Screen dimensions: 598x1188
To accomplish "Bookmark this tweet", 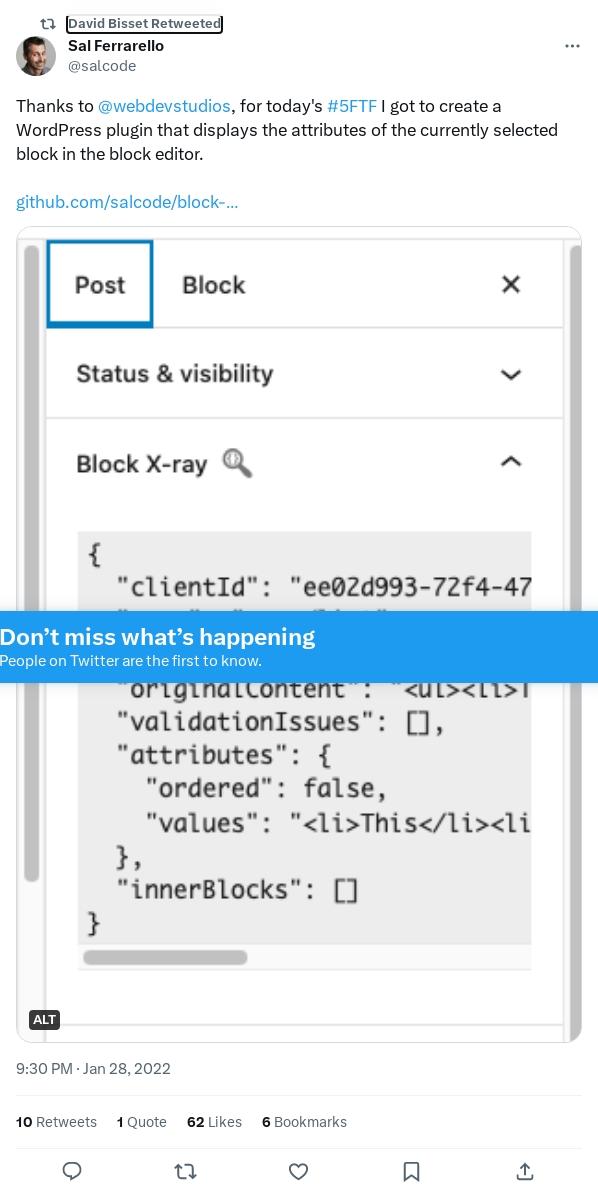I will coord(412,1171).
